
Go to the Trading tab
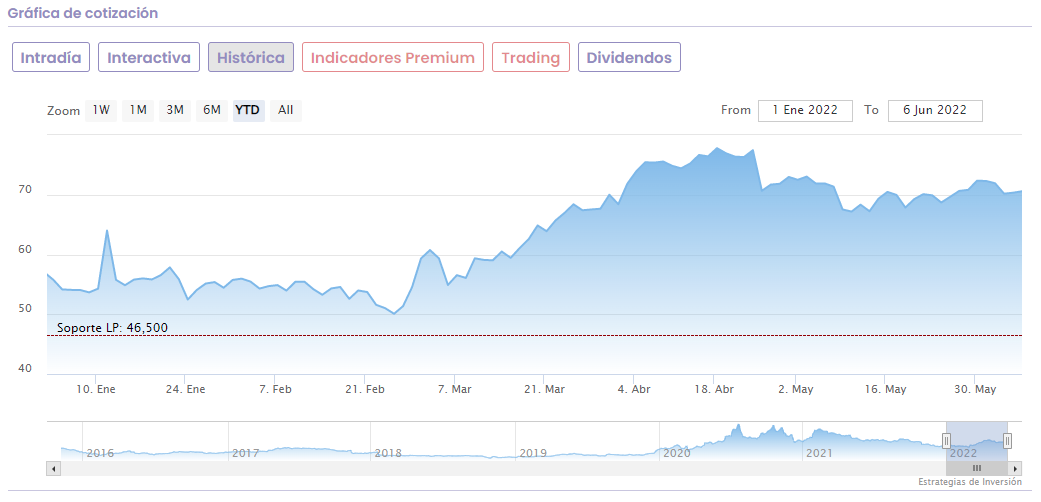coord(531,57)
